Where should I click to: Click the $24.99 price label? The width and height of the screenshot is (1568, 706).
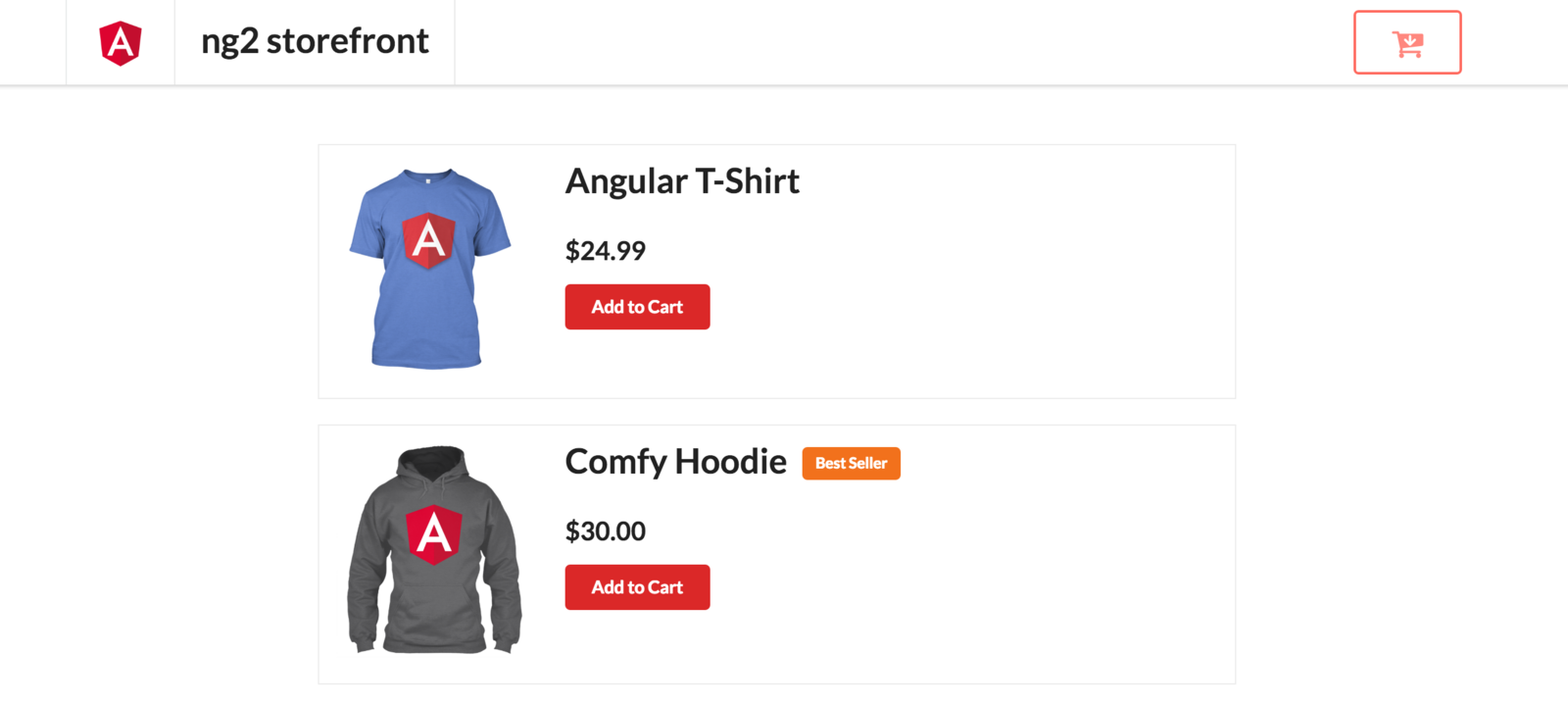606,251
